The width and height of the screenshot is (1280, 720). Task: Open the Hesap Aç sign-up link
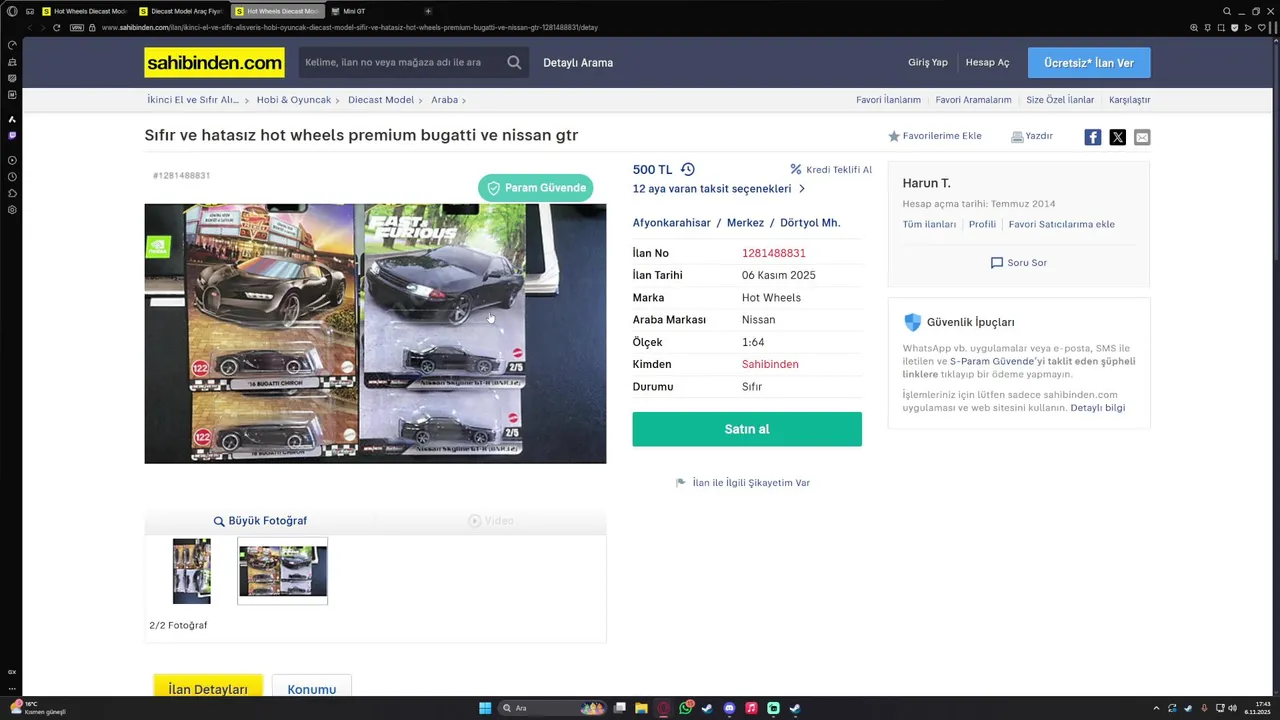(987, 62)
